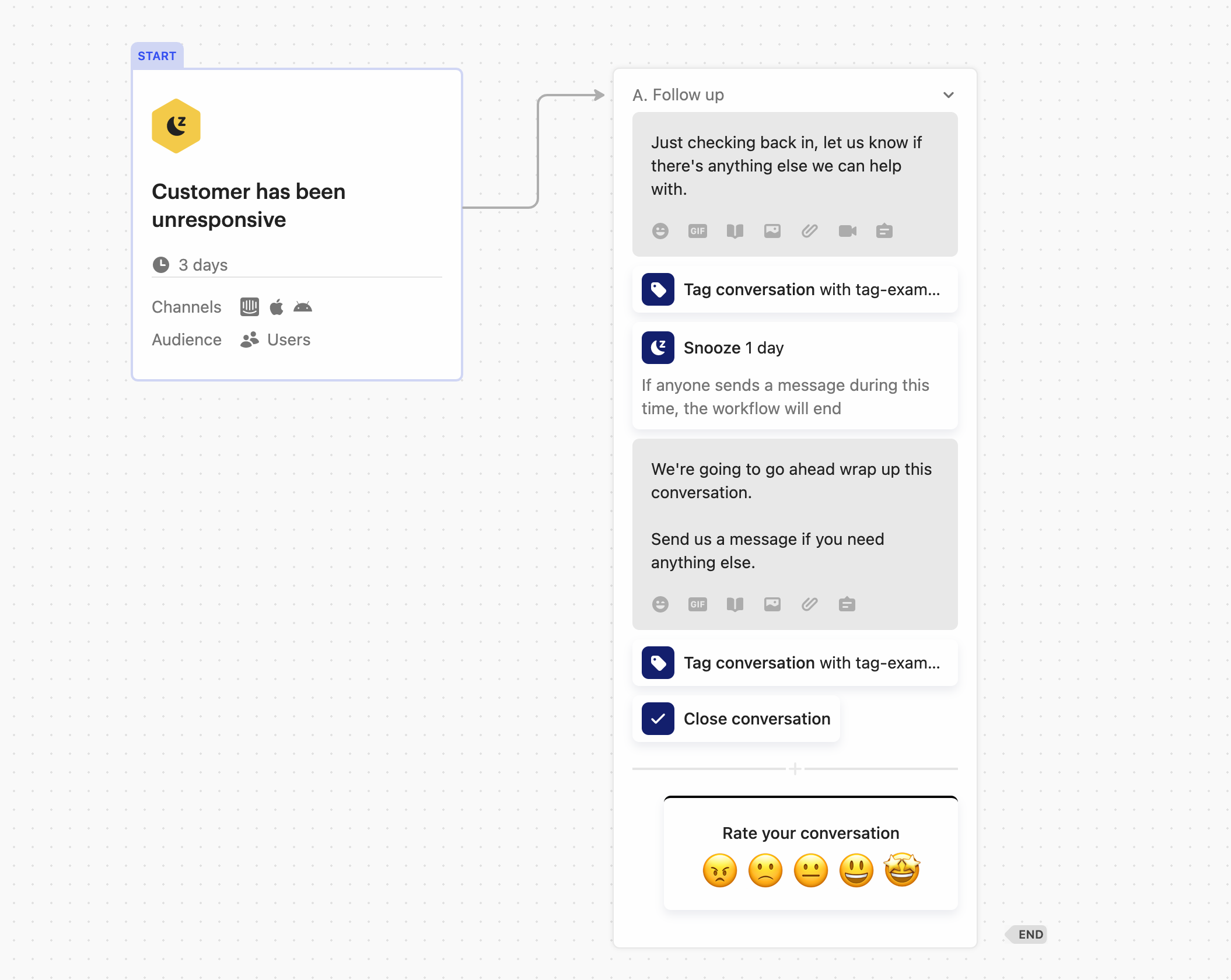Open the GIF picker in the first message
The image size is (1231, 980).
click(697, 231)
